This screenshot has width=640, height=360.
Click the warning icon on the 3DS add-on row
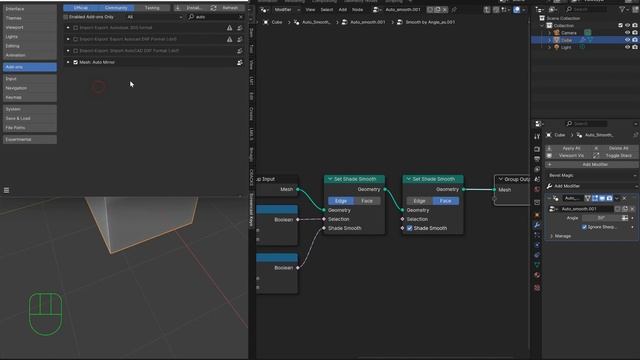[229, 28]
